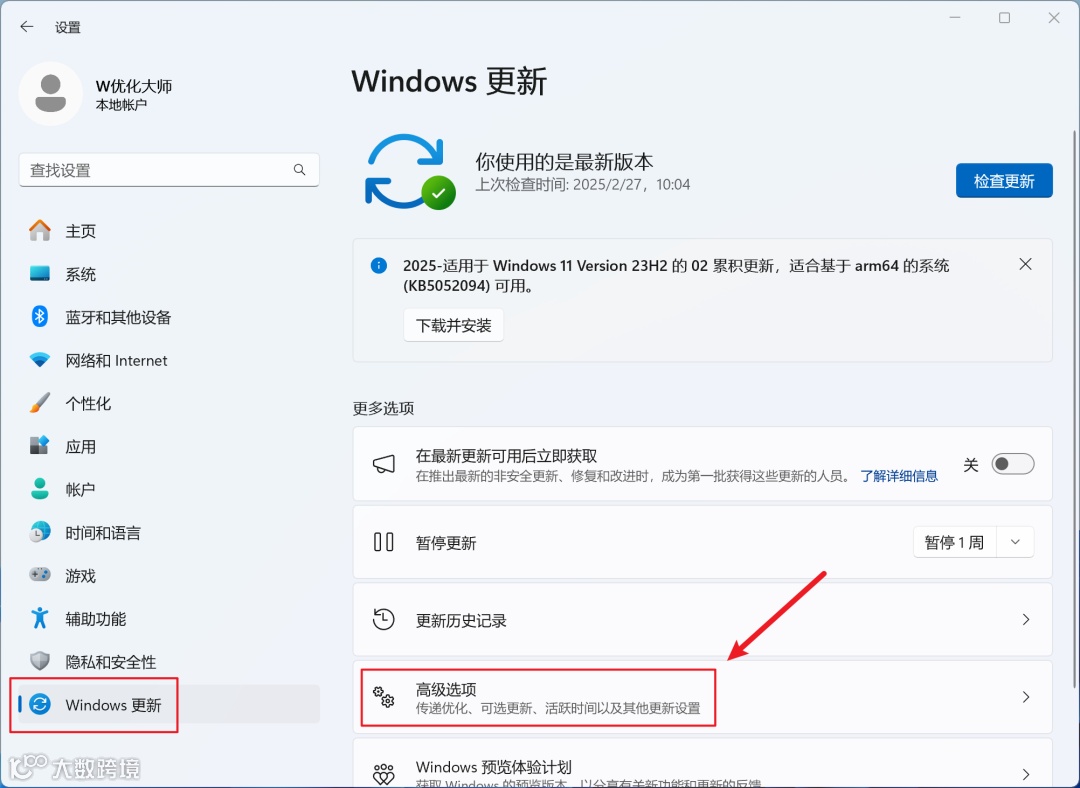Click the Wi-Fi network icon in sidebar
Viewport: 1080px width, 788px height.
coord(40,360)
